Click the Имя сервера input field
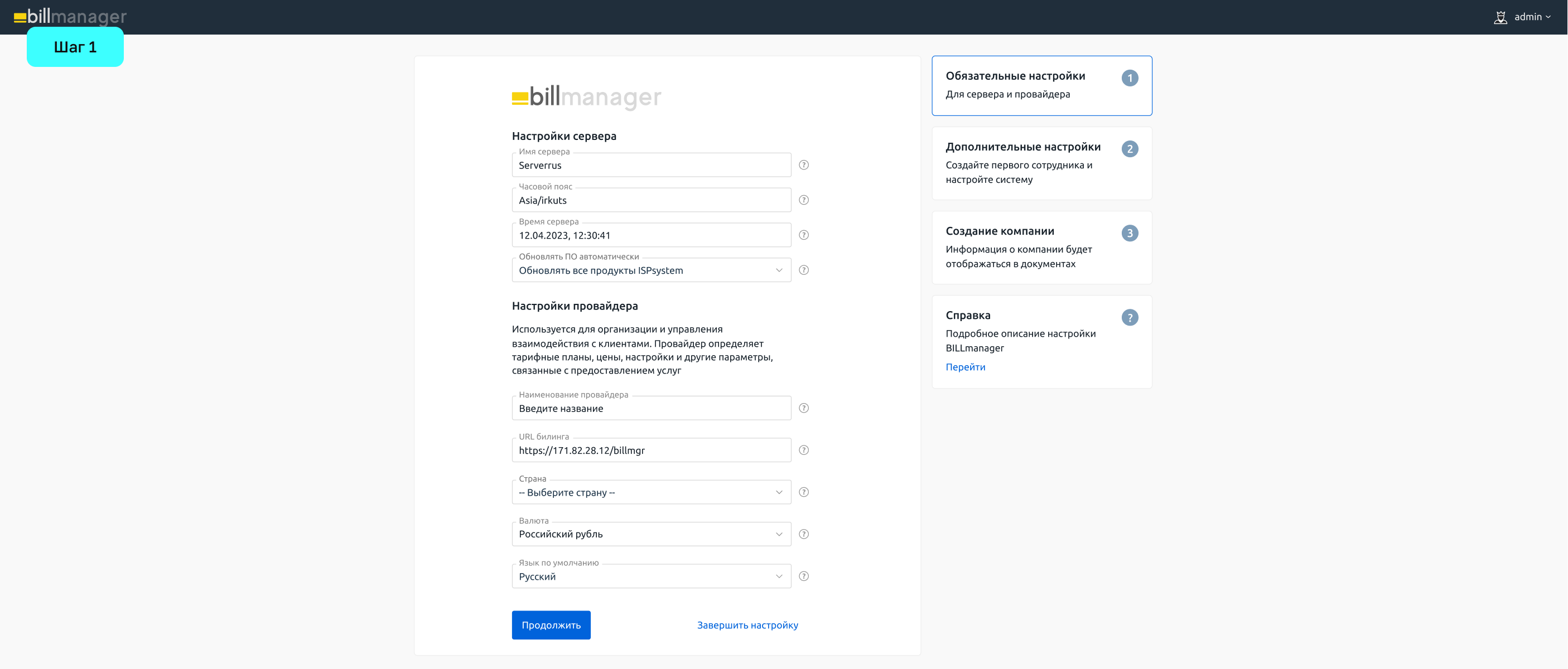 [652, 165]
